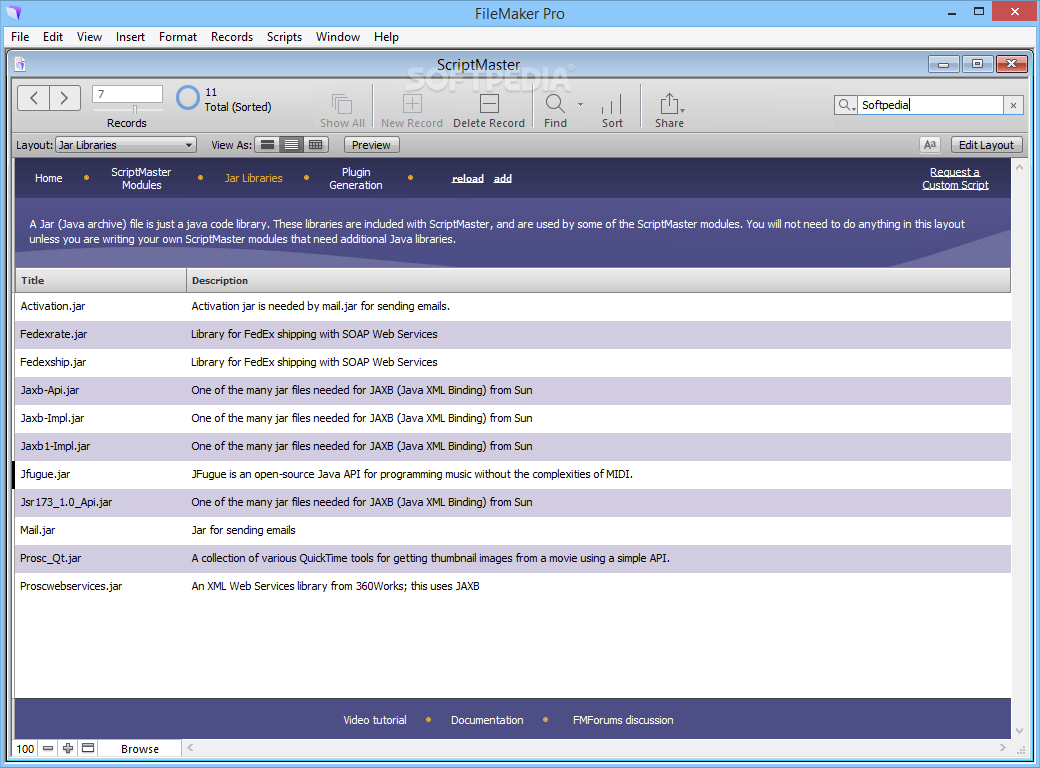The width and height of the screenshot is (1040, 768).
Task: Switch to Table view
Action: [316, 145]
